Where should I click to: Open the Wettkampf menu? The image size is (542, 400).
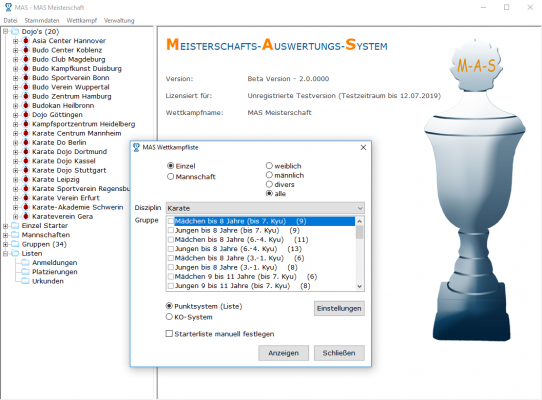click(x=82, y=20)
